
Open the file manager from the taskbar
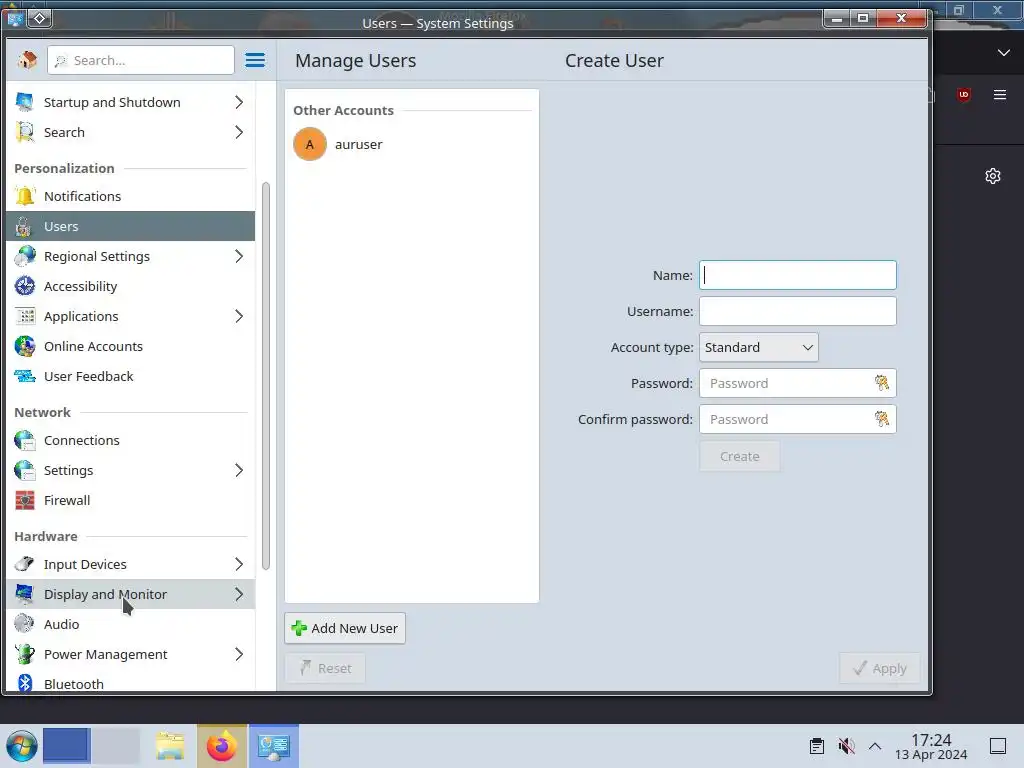(x=170, y=746)
